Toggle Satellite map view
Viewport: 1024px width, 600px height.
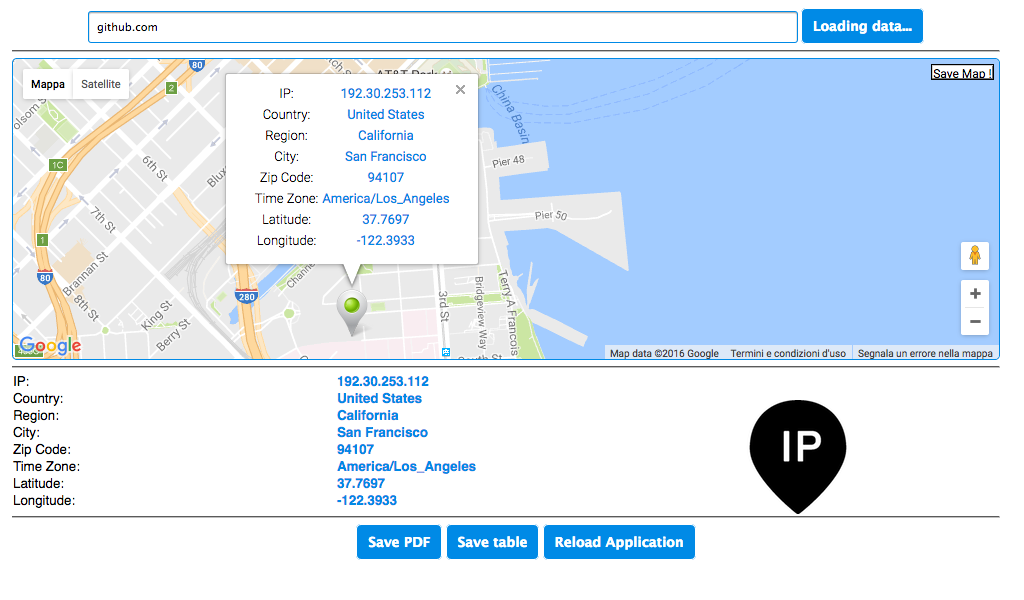pyautogui.click(x=100, y=84)
